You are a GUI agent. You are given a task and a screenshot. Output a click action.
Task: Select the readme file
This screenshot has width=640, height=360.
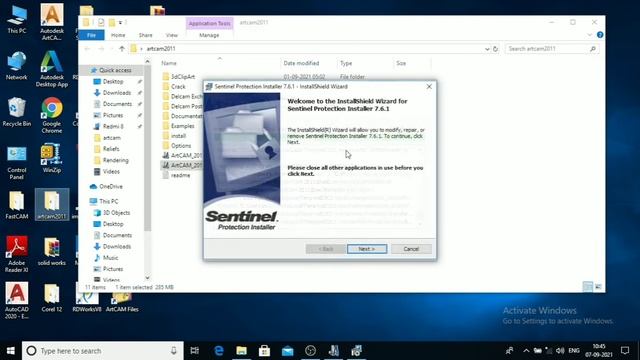(180, 176)
